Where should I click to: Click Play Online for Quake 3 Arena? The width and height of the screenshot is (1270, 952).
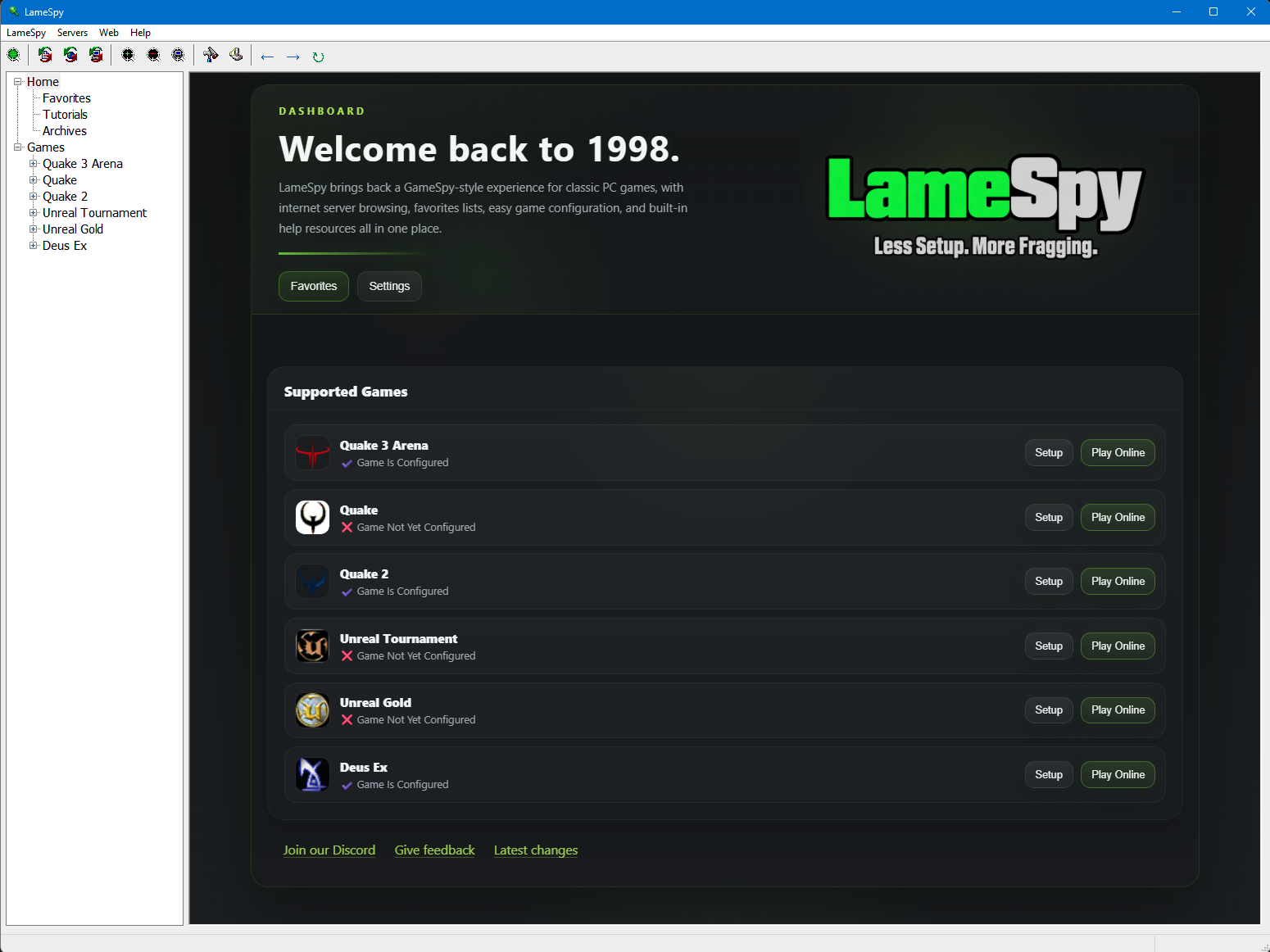pyautogui.click(x=1118, y=452)
